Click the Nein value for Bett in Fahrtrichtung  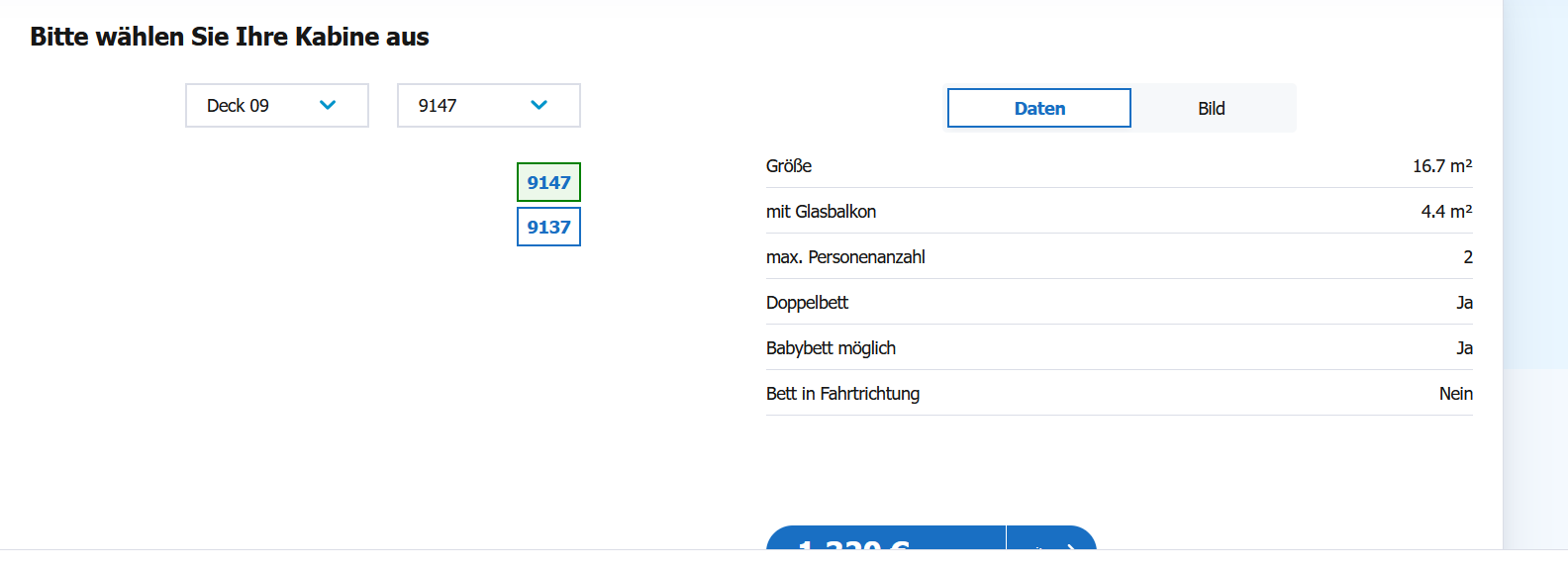click(x=1455, y=394)
